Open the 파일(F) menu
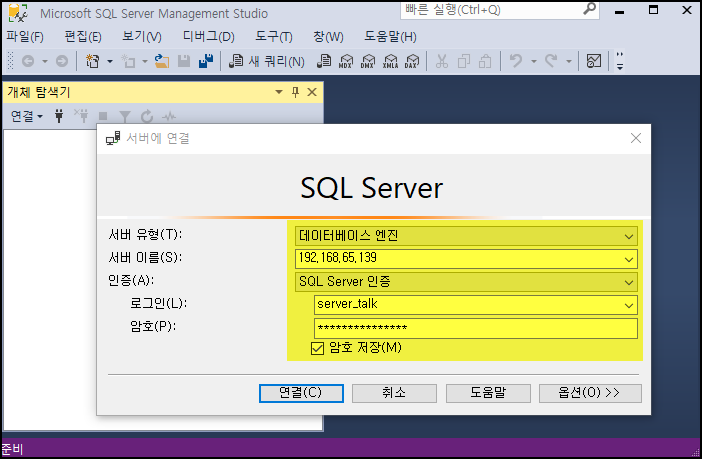This screenshot has width=702, height=459. [x=25, y=37]
